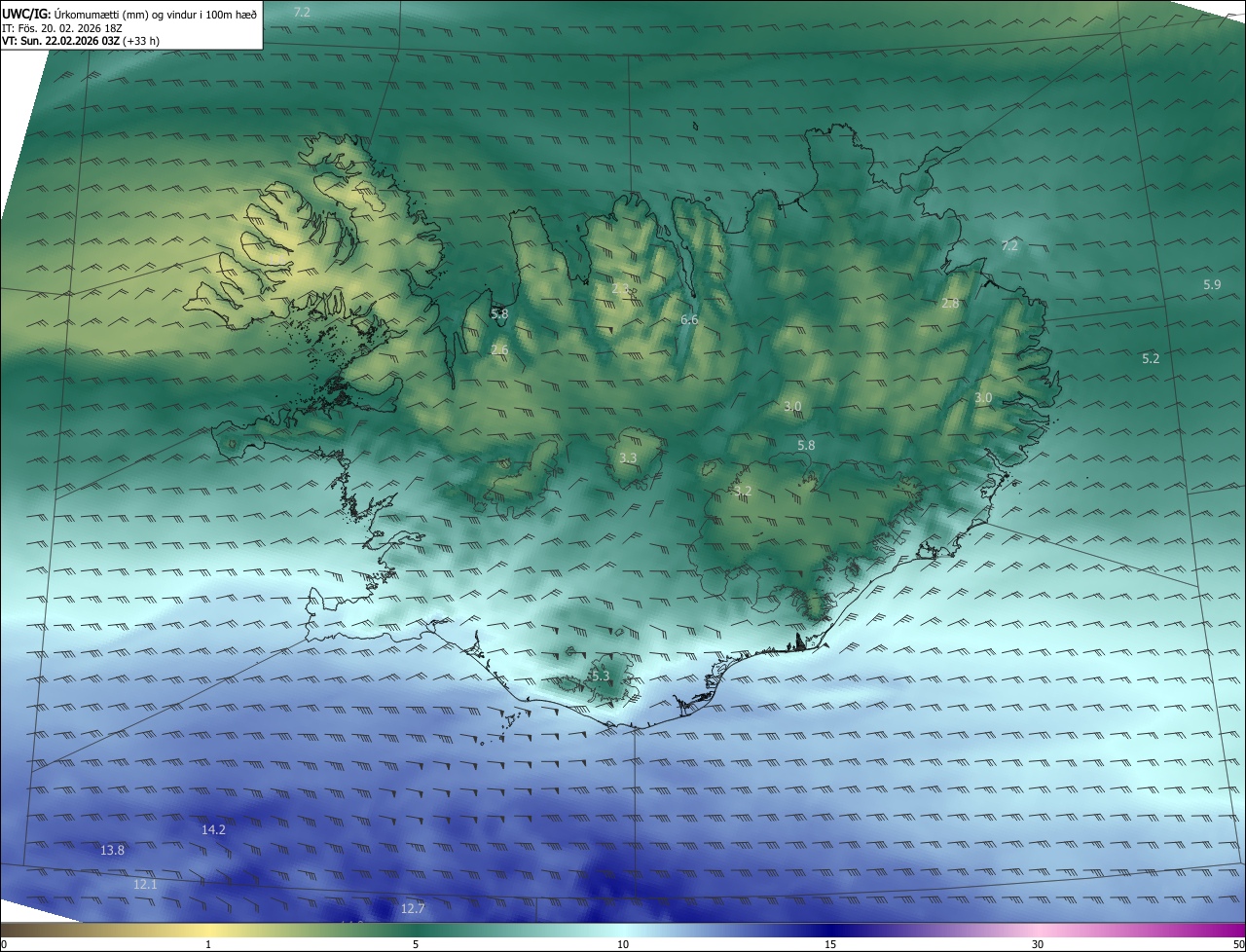Viewport: 1246px width, 952px height.
Task: Click the 'VT: Sun. 22.02.2026 03Z (+33 h)' line
Action: click(x=81, y=42)
